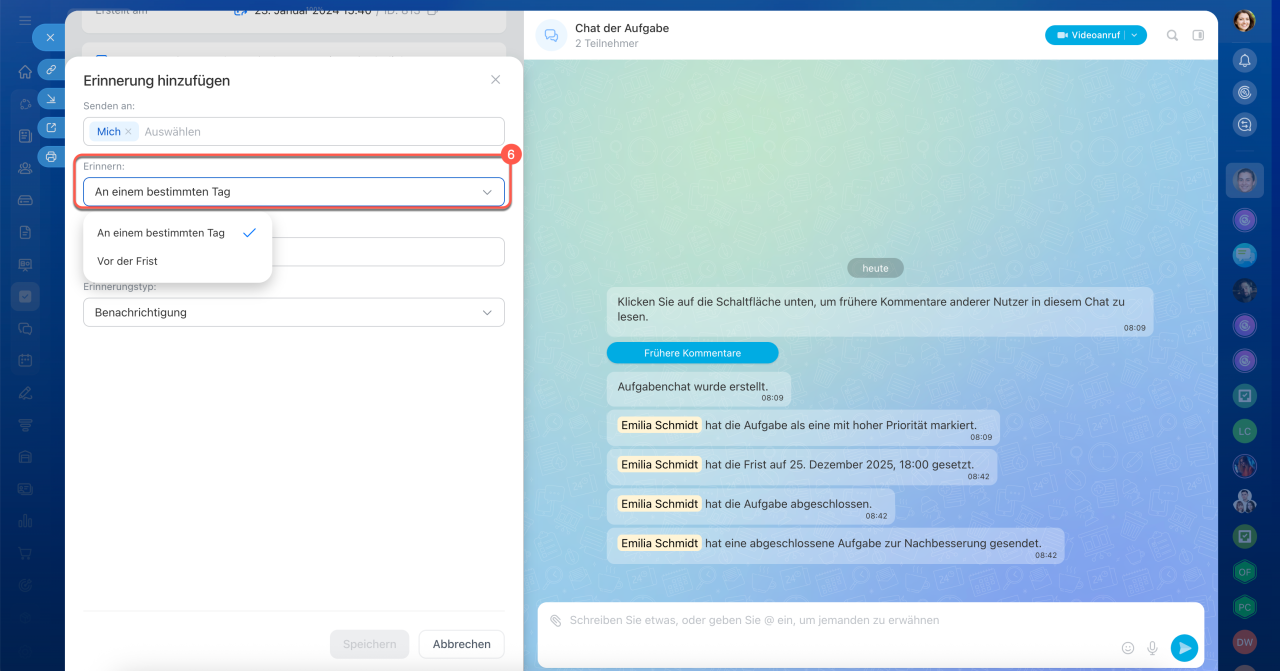Open the DW chat avatar
Viewport: 1280px width, 671px height.
pyautogui.click(x=1244, y=642)
